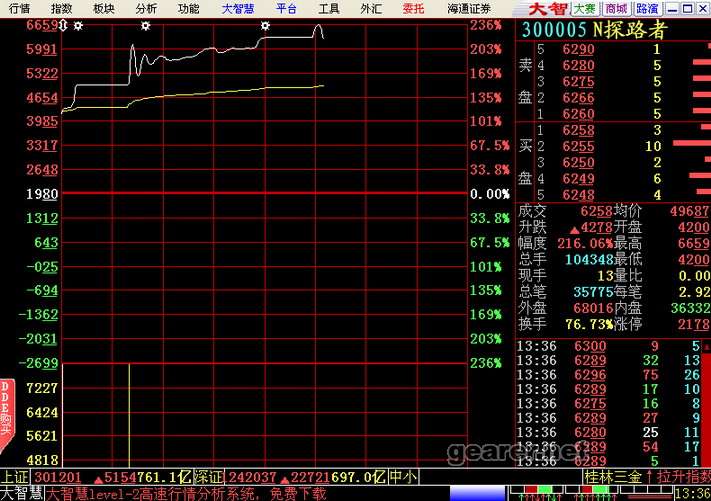This screenshot has width=711, height=501.
Task: Click the first red-green signal indicator group
Action: click(537, 493)
